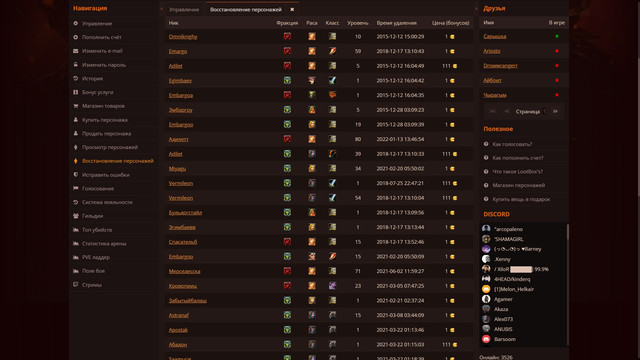Sort table by Время удаления column
This screenshot has width=640, height=360.
pos(396,23)
